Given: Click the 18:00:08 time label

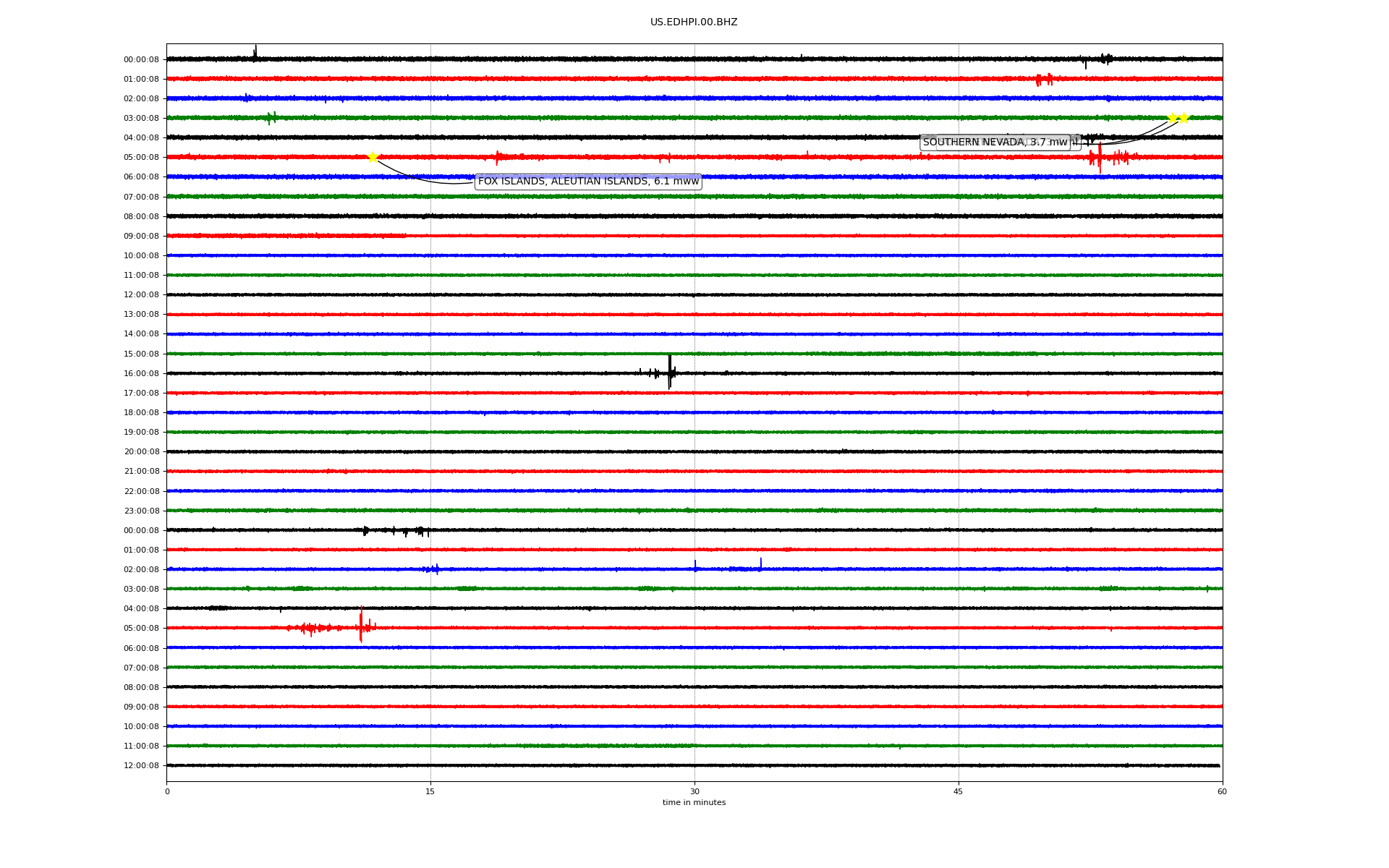Looking at the screenshot, I should pyautogui.click(x=141, y=412).
